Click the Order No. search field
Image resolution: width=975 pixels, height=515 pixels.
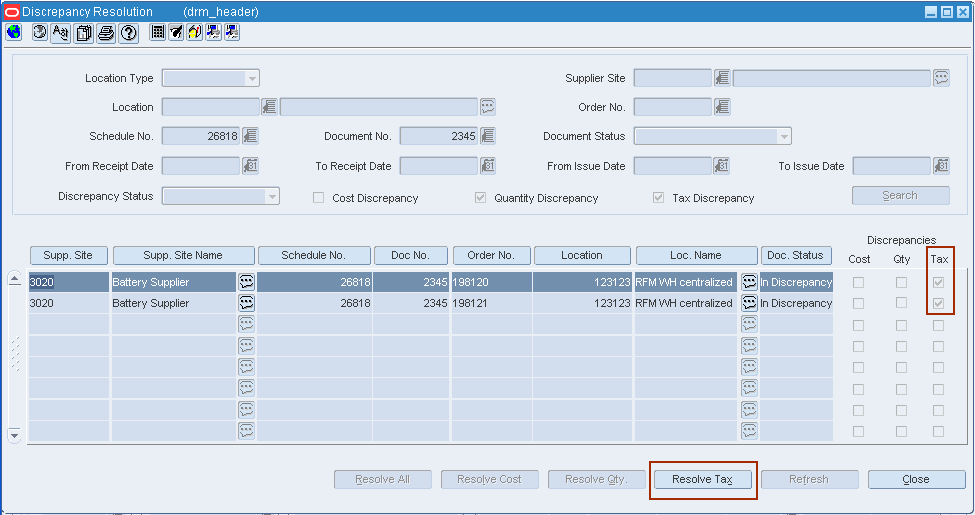[673, 107]
